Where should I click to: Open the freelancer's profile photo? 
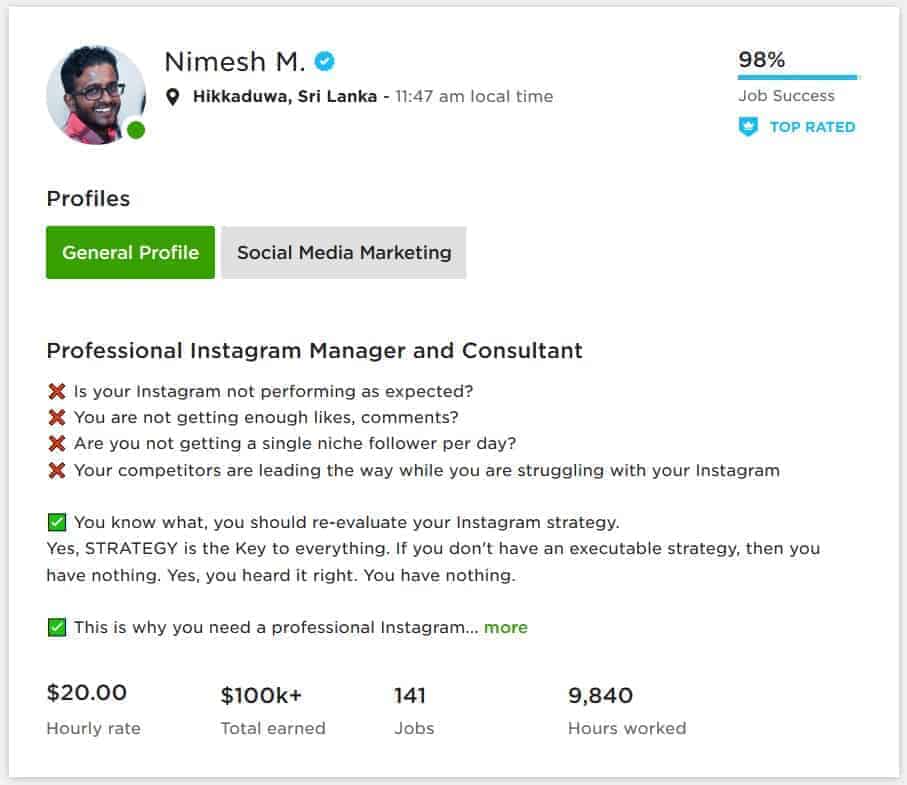[x=94, y=95]
